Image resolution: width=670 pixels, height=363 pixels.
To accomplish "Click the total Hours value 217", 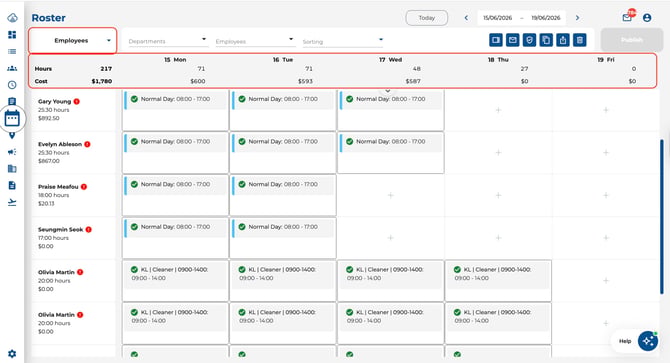I will click(106, 69).
